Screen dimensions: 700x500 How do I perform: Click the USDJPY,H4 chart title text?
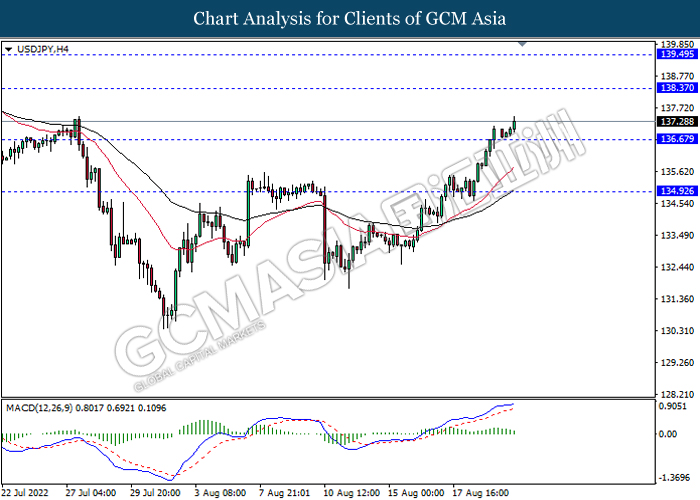point(43,49)
